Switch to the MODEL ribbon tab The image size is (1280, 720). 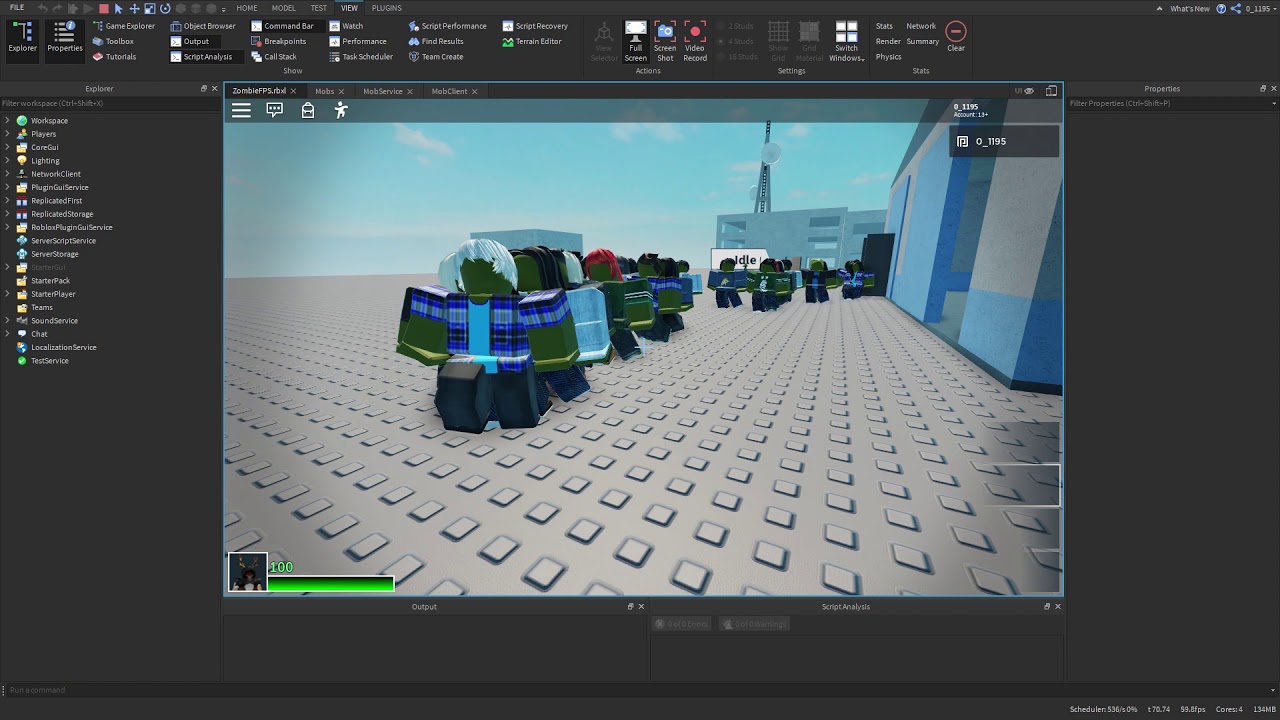(x=283, y=8)
